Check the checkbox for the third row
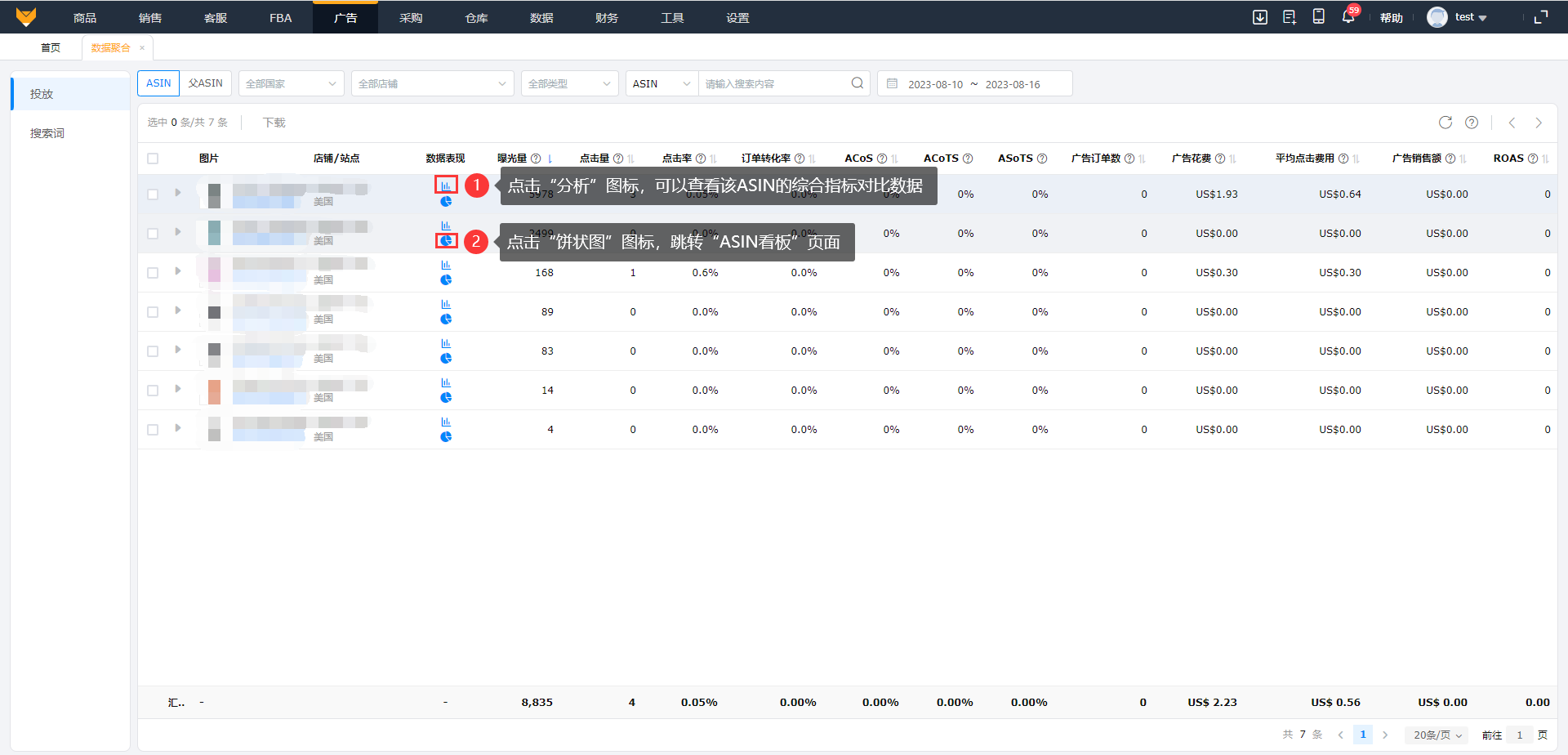Image resolution: width=1568 pixels, height=755 pixels. click(x=153, y=273)
